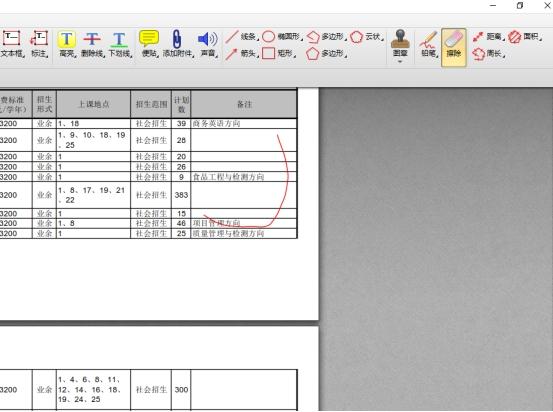This screenshot has width=553, height=412.
Task: Click the 图章 stamp tool icon
Action: 400,43
